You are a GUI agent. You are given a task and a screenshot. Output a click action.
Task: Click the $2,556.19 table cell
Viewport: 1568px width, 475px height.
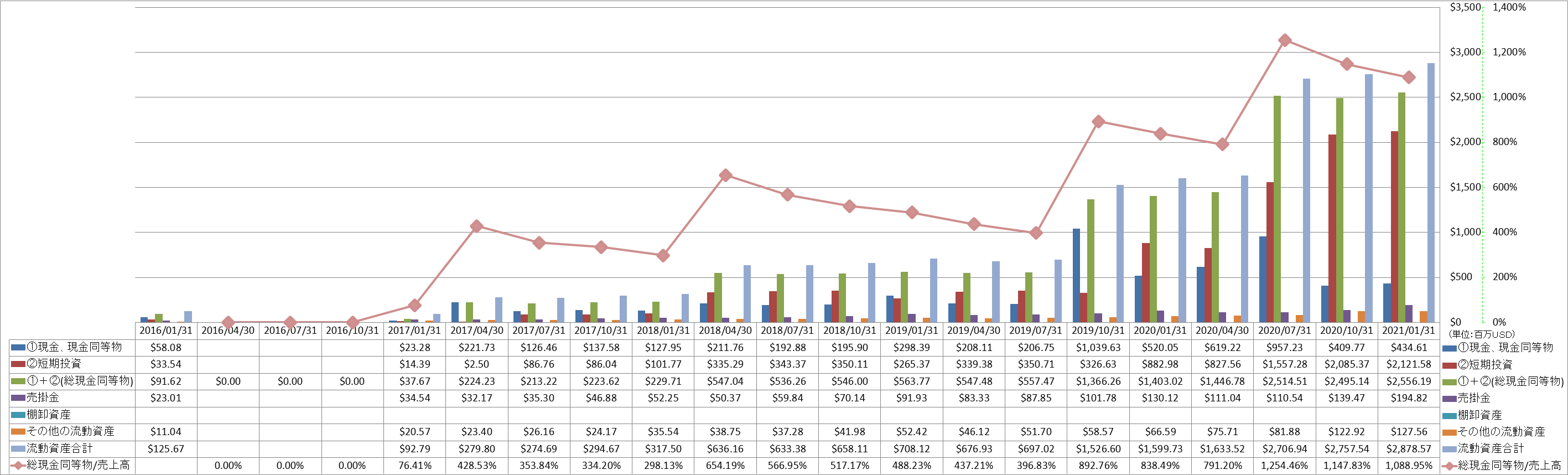point(1409,381)
